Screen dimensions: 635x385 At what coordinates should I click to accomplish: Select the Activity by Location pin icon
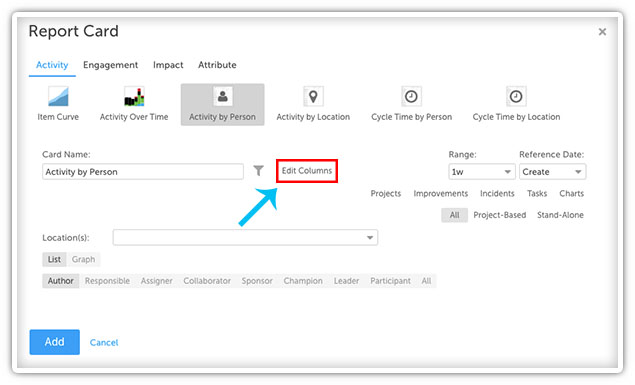[x=313, y=96]
